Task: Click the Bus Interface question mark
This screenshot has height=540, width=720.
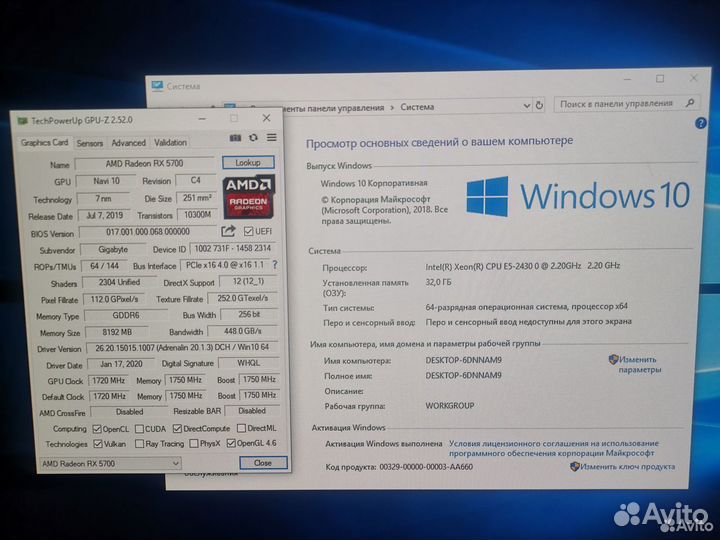Action: point(275,264)
